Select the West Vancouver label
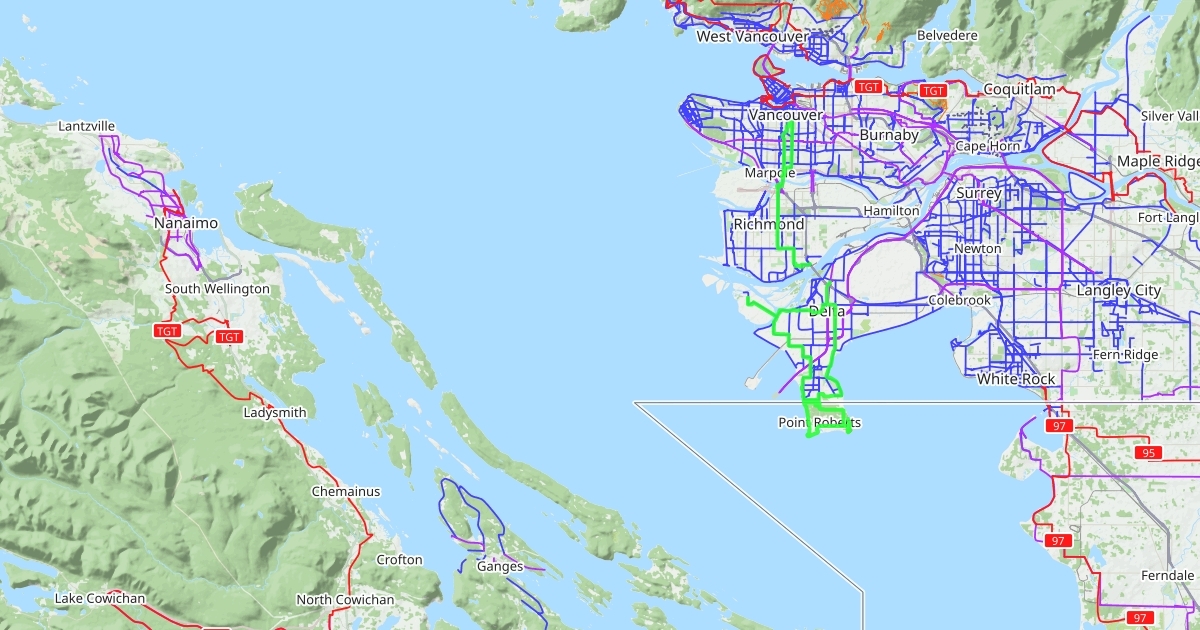 [751, 37]
